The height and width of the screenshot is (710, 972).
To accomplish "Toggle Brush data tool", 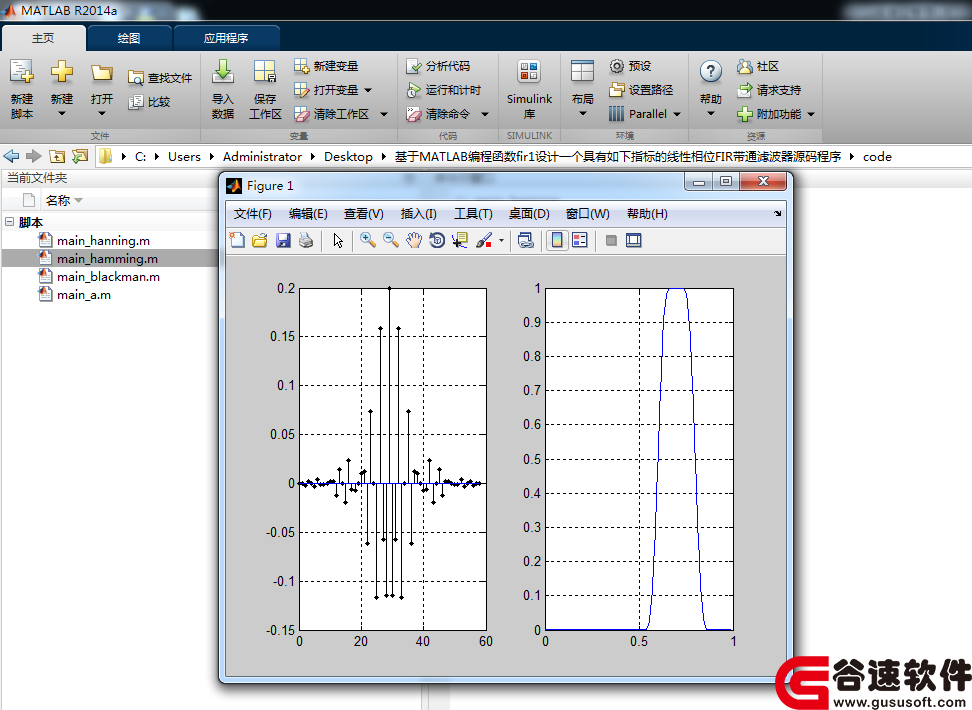I will pos(484,241).
